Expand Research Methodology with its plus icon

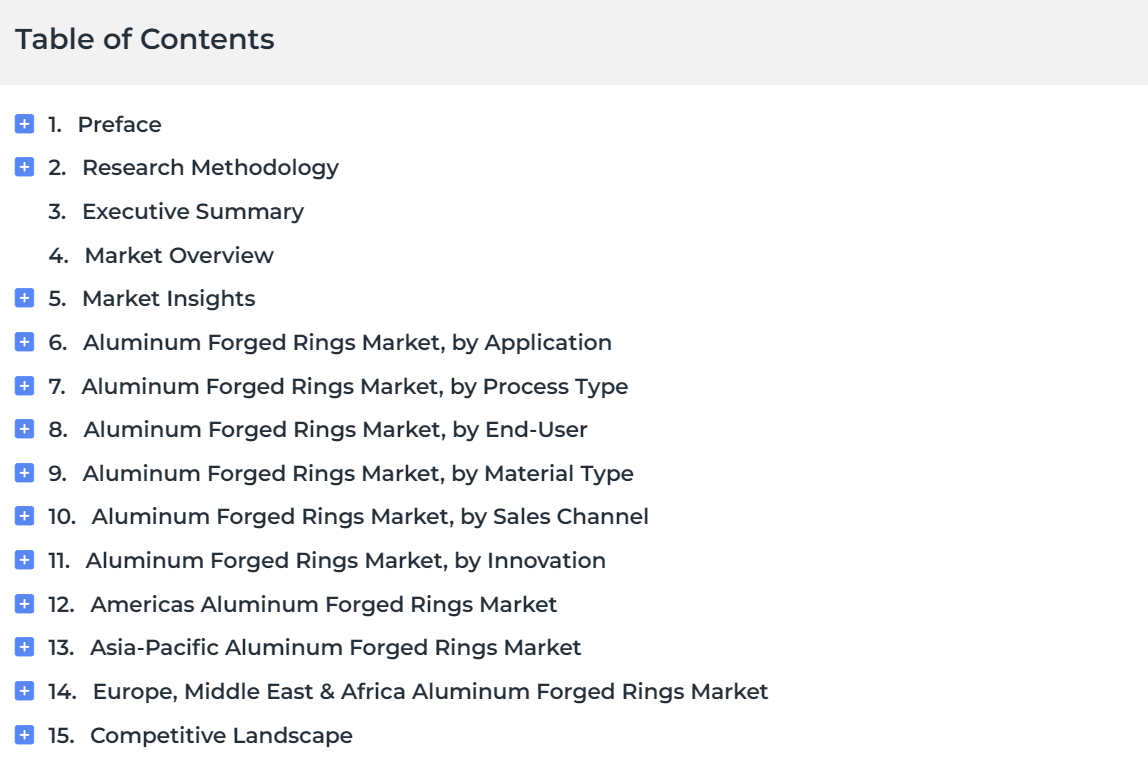[x=24, y=167]
